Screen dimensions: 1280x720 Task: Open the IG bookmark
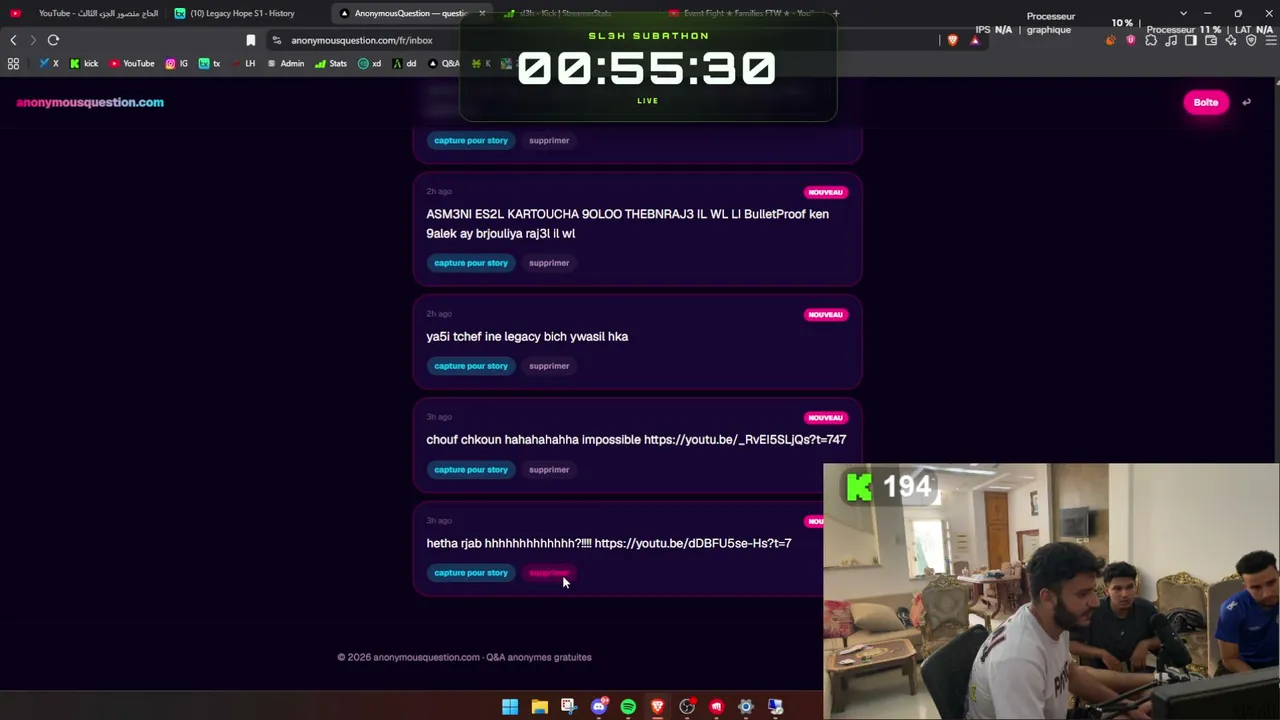click(x=177, y=63)
